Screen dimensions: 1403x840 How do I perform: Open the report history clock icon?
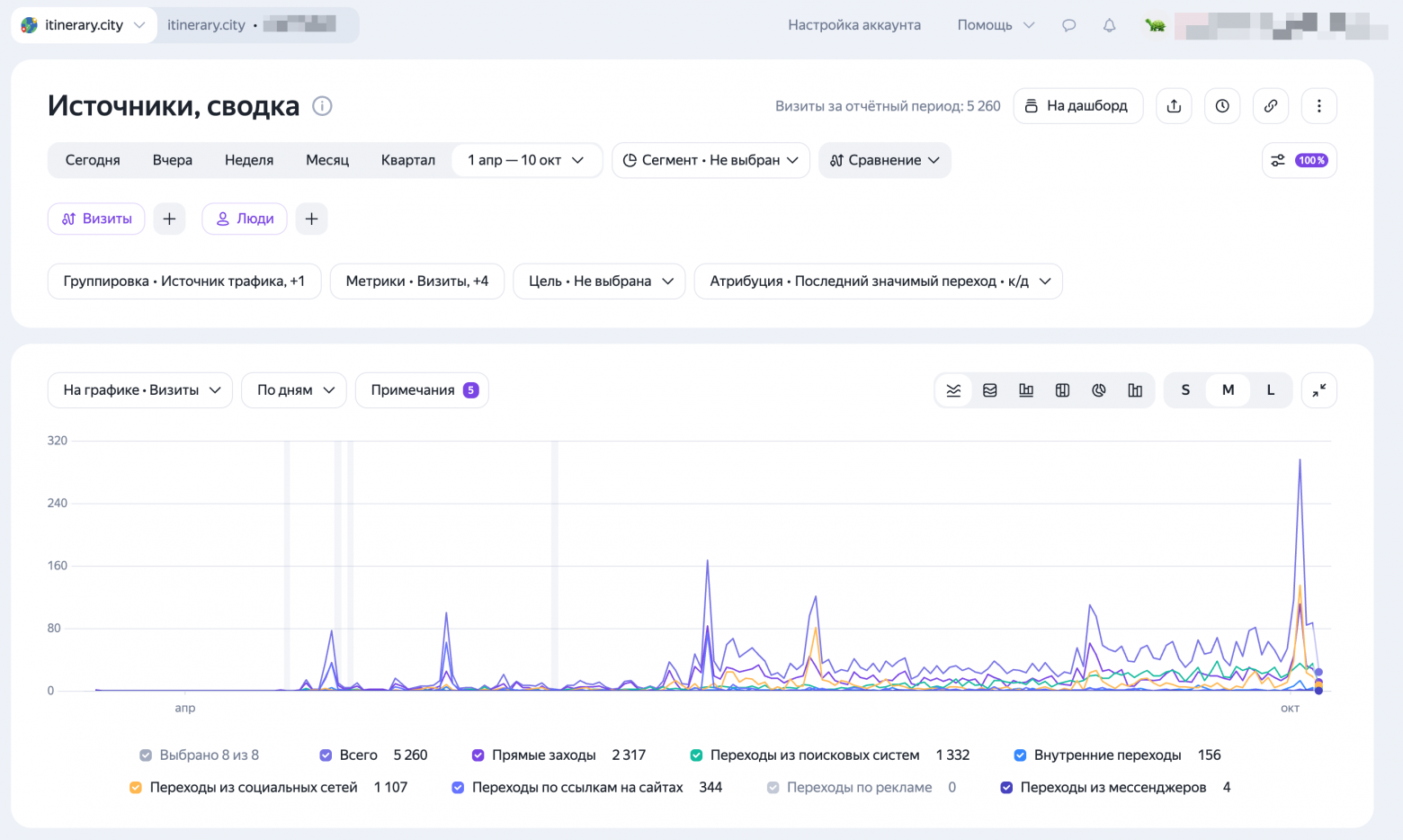click(1222, 106)
